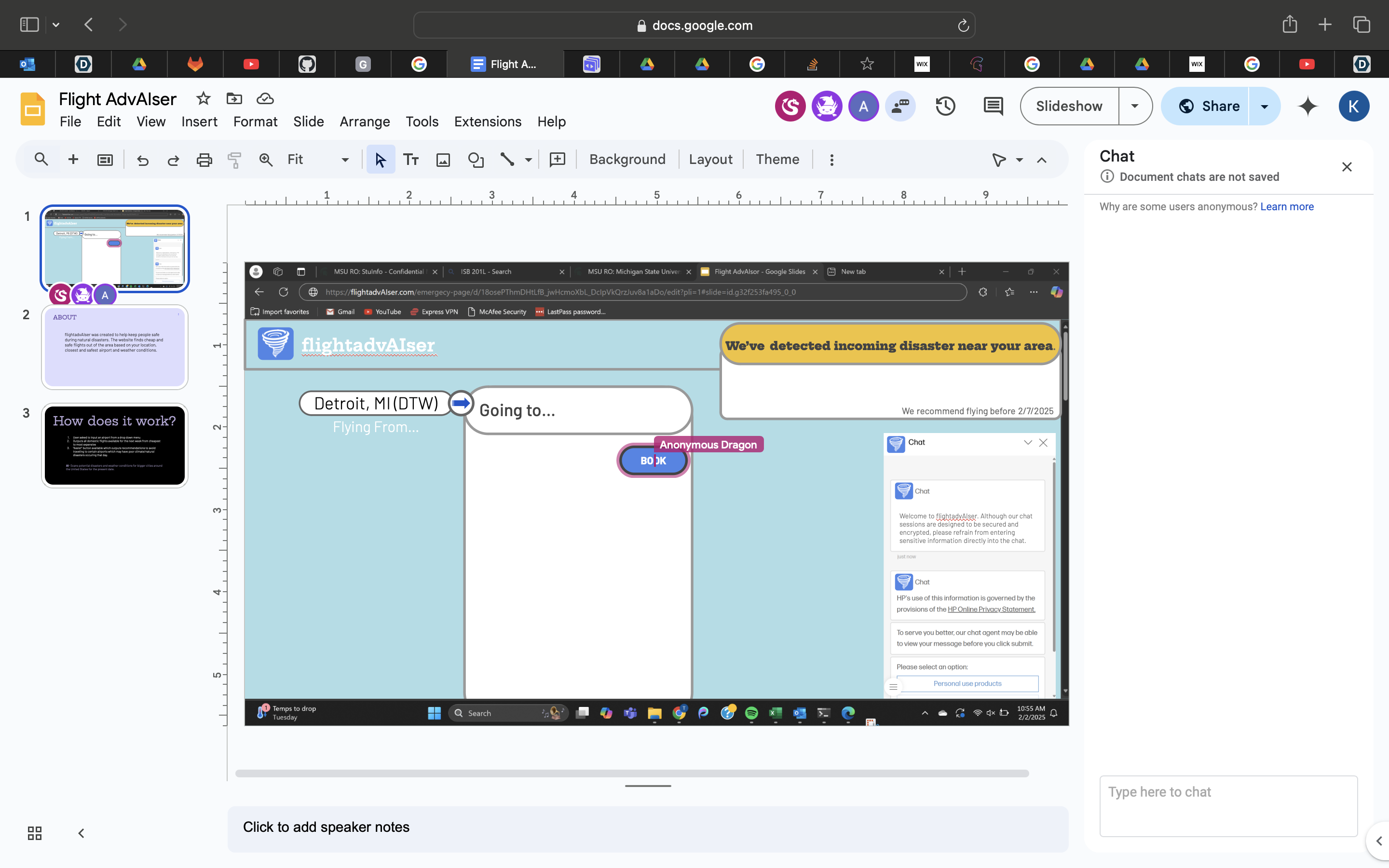Open the Arrange menu

click(365, 122)
